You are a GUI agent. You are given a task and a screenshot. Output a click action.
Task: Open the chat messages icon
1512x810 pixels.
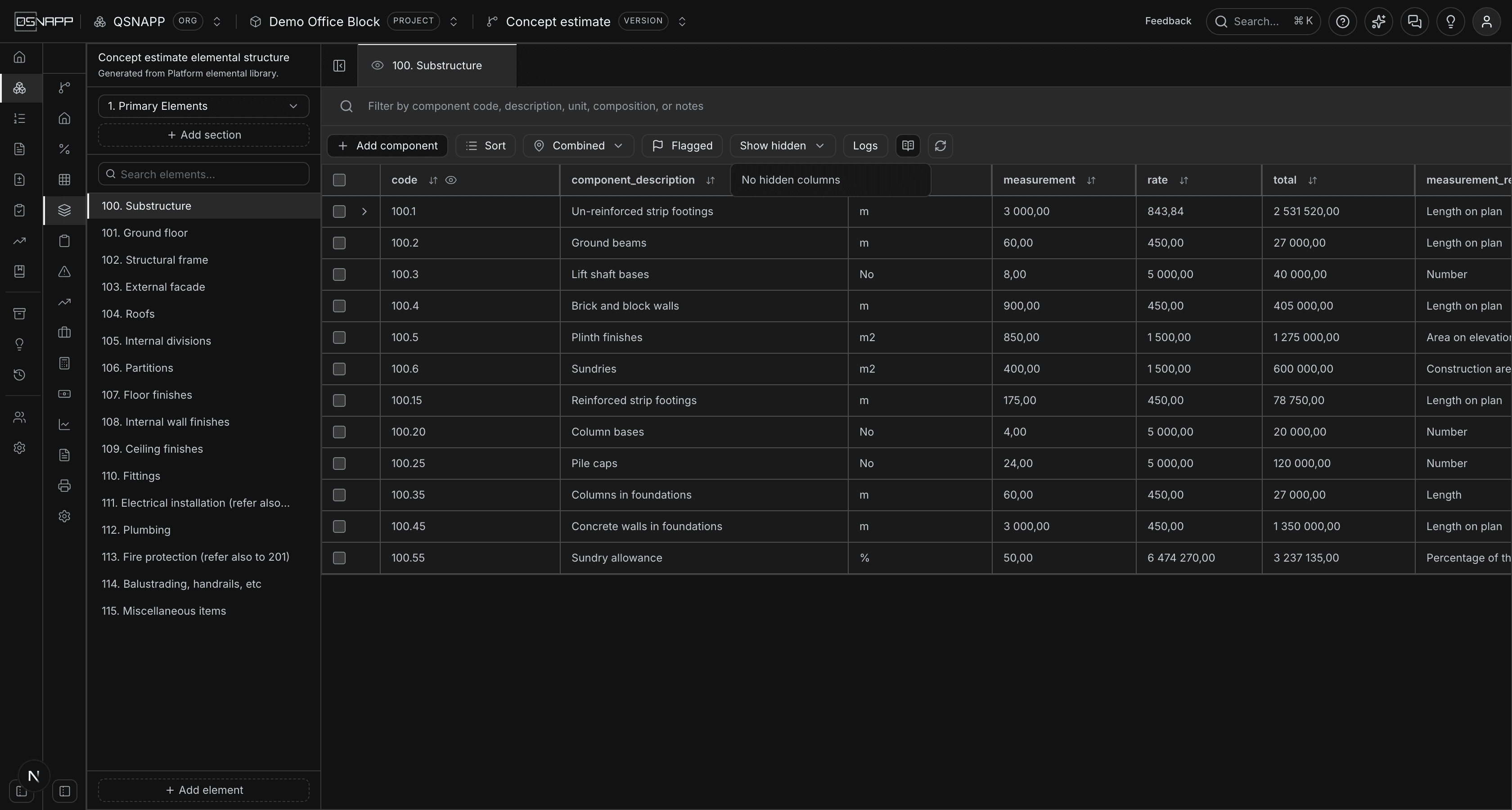(1414, 22)
